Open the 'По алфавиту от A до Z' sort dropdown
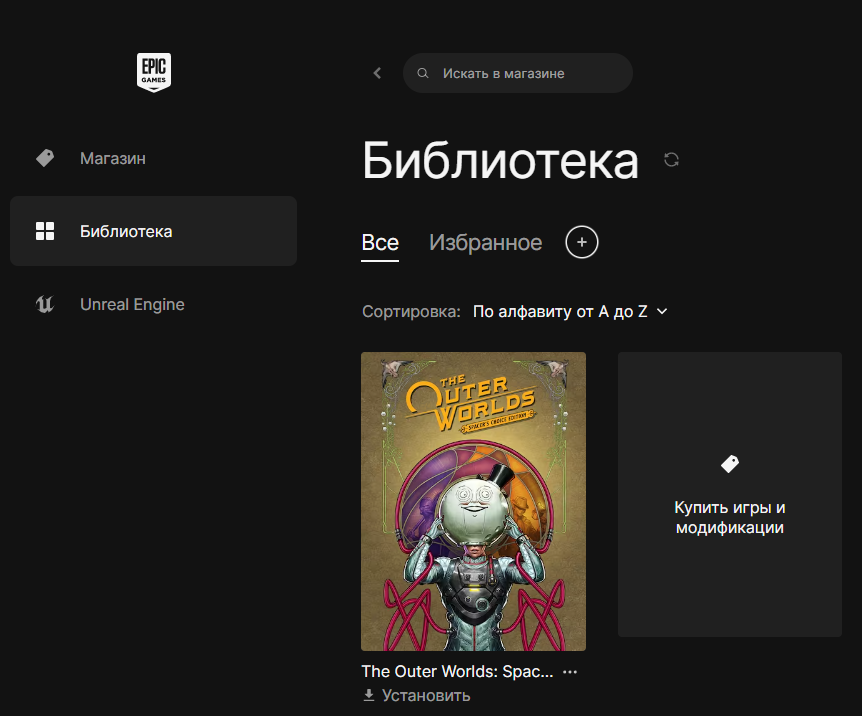This screenshot has height=716, width=862. coord(569,311)
